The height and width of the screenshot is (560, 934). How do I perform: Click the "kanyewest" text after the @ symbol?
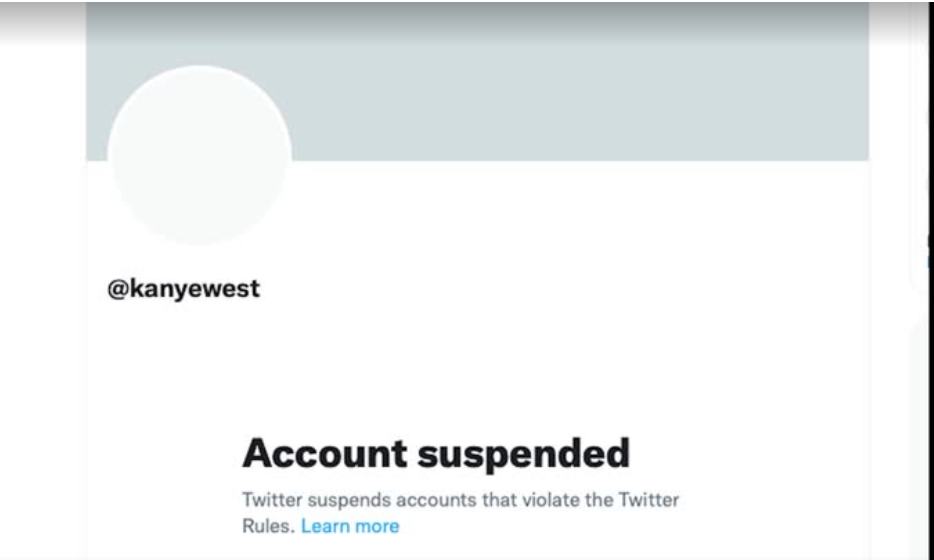194,289
